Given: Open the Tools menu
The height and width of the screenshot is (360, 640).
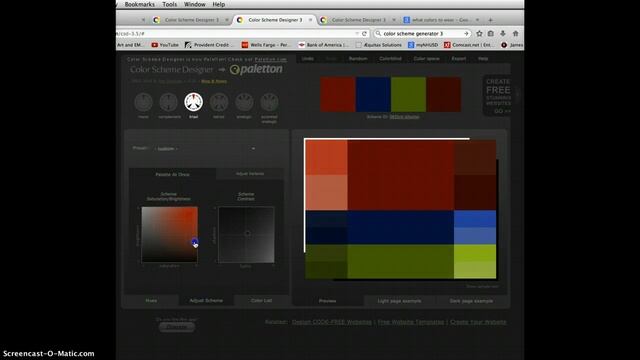Looking at the screenshot, I should tap(169, 4).
